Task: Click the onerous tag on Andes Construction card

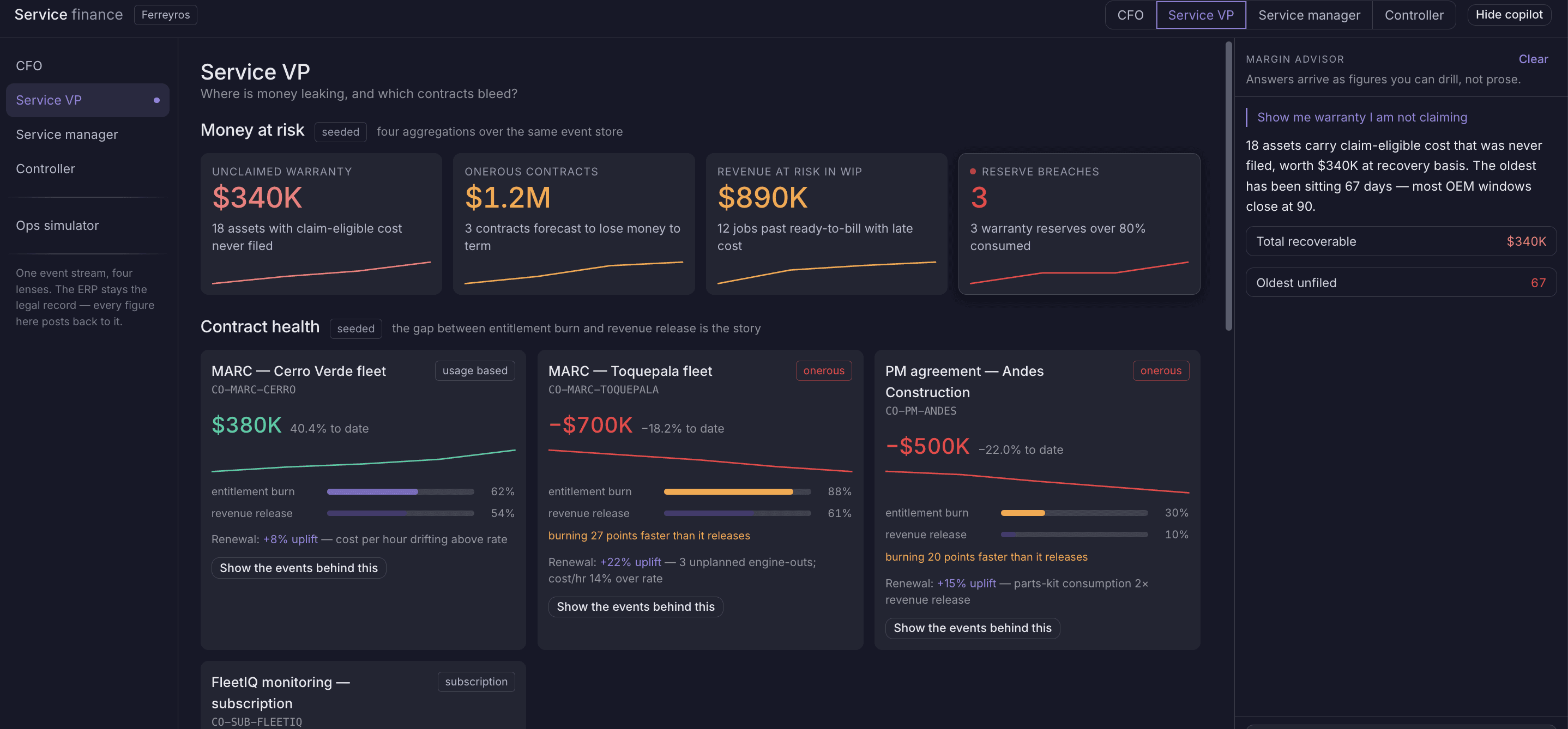Action: [x=1161, y=370]
